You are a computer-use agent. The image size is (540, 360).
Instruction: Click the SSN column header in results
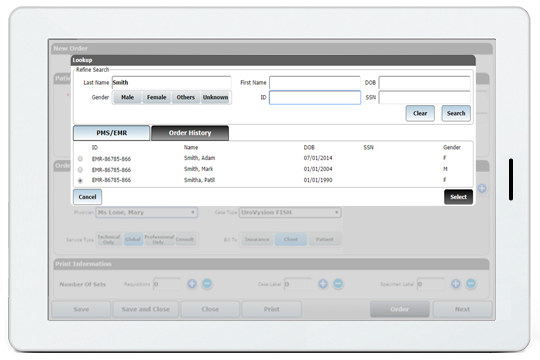tap(368, 147)
